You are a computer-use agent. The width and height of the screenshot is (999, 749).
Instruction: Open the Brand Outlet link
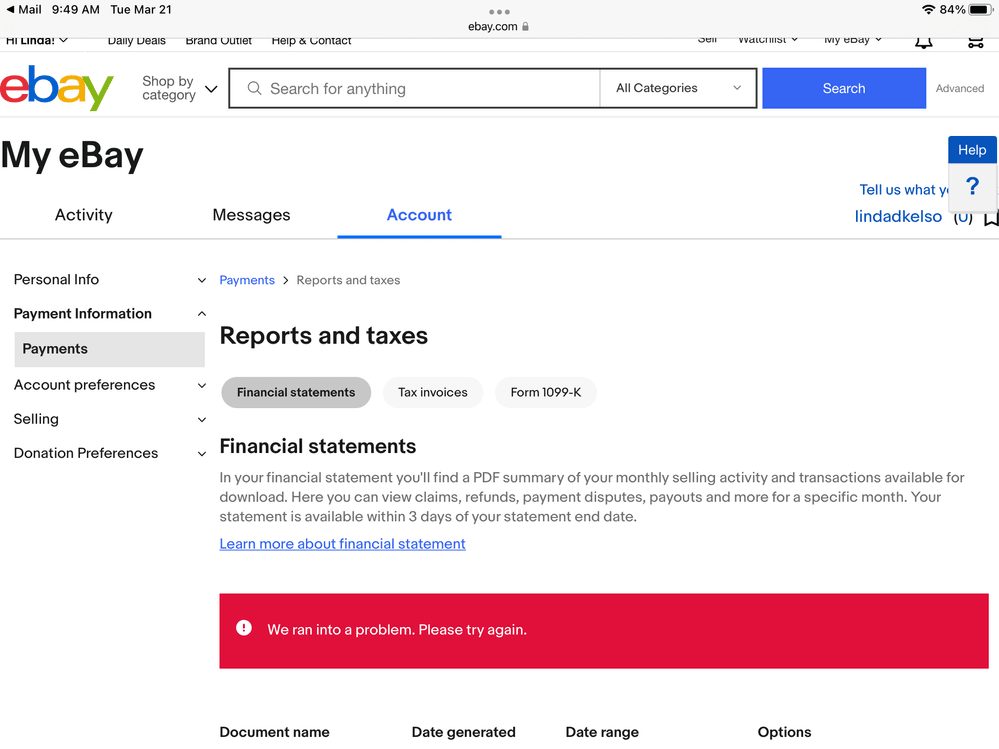coord(219,41)
